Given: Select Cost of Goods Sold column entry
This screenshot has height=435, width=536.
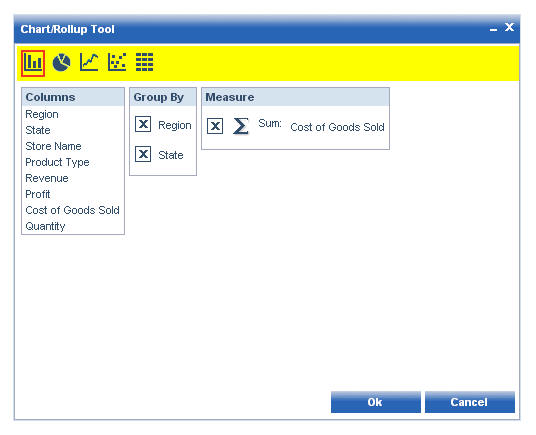Looking at the screenshot, I should [72, 210].
